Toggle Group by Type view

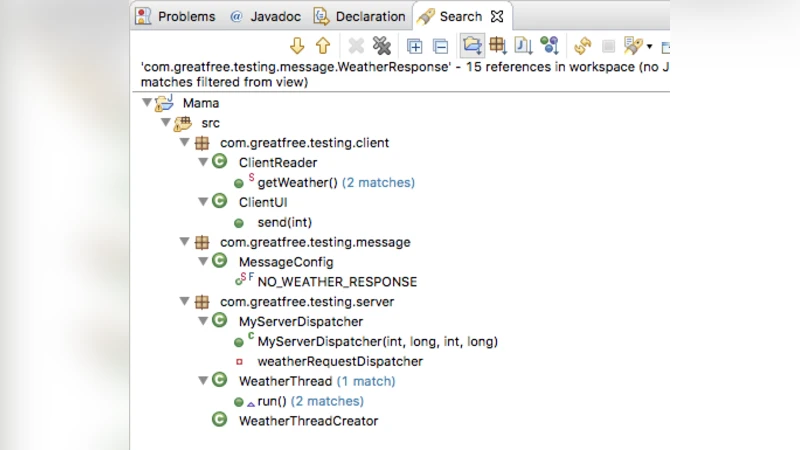point(549,46)
